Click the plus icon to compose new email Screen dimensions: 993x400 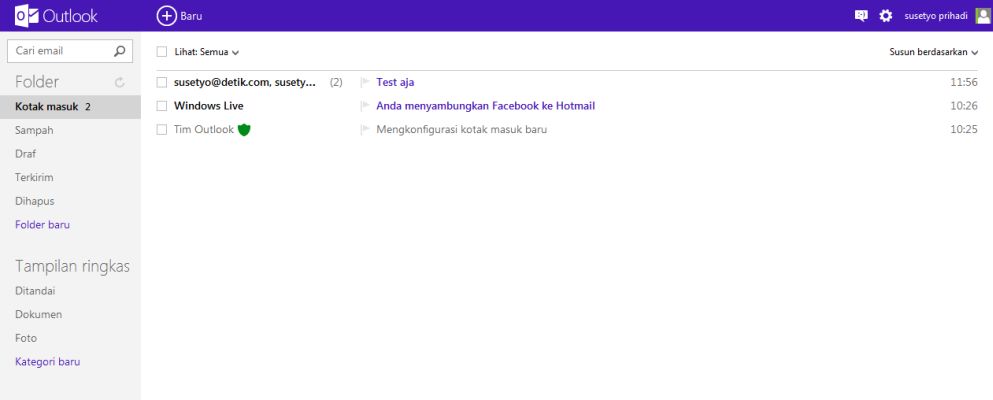[167, 16]
